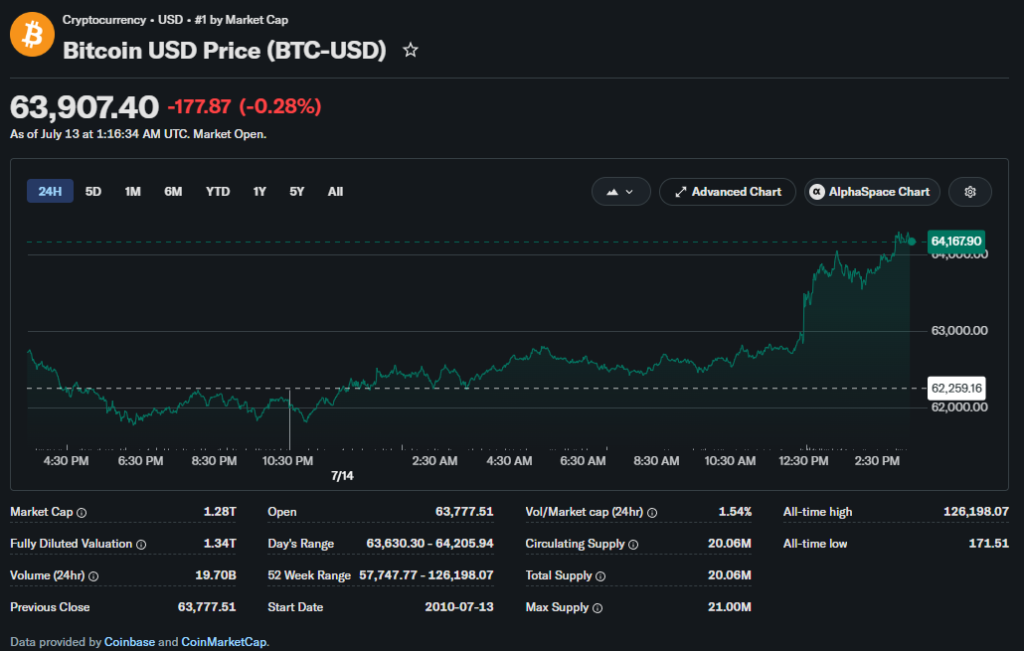Viewport: 1024px width, 651px height.
Task: Open the CoinMarketCap link
Action: pyautogui.click(x=223, y=642)
